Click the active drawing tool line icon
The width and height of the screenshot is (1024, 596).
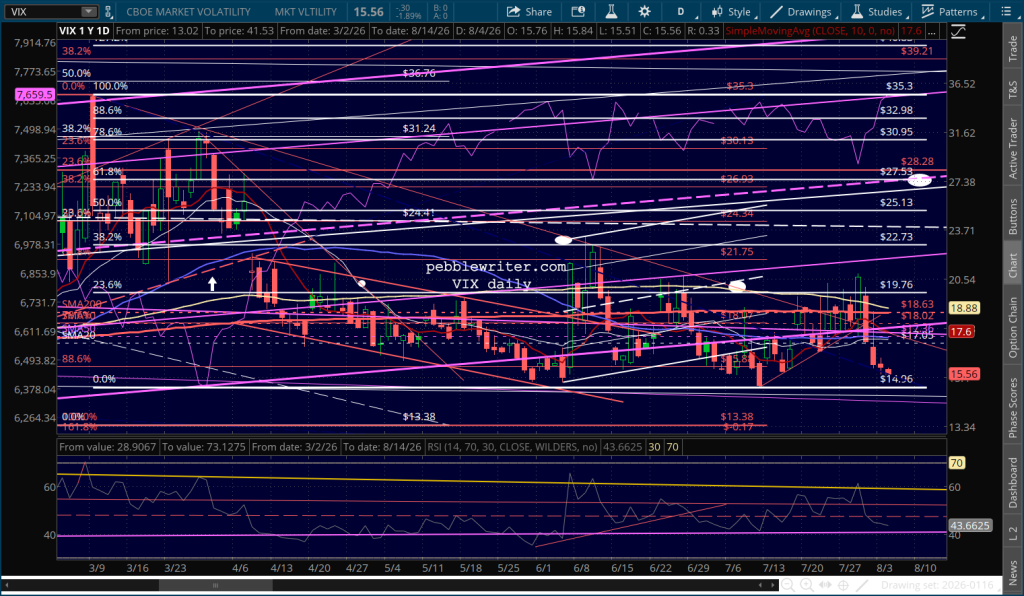click(862, 586)
